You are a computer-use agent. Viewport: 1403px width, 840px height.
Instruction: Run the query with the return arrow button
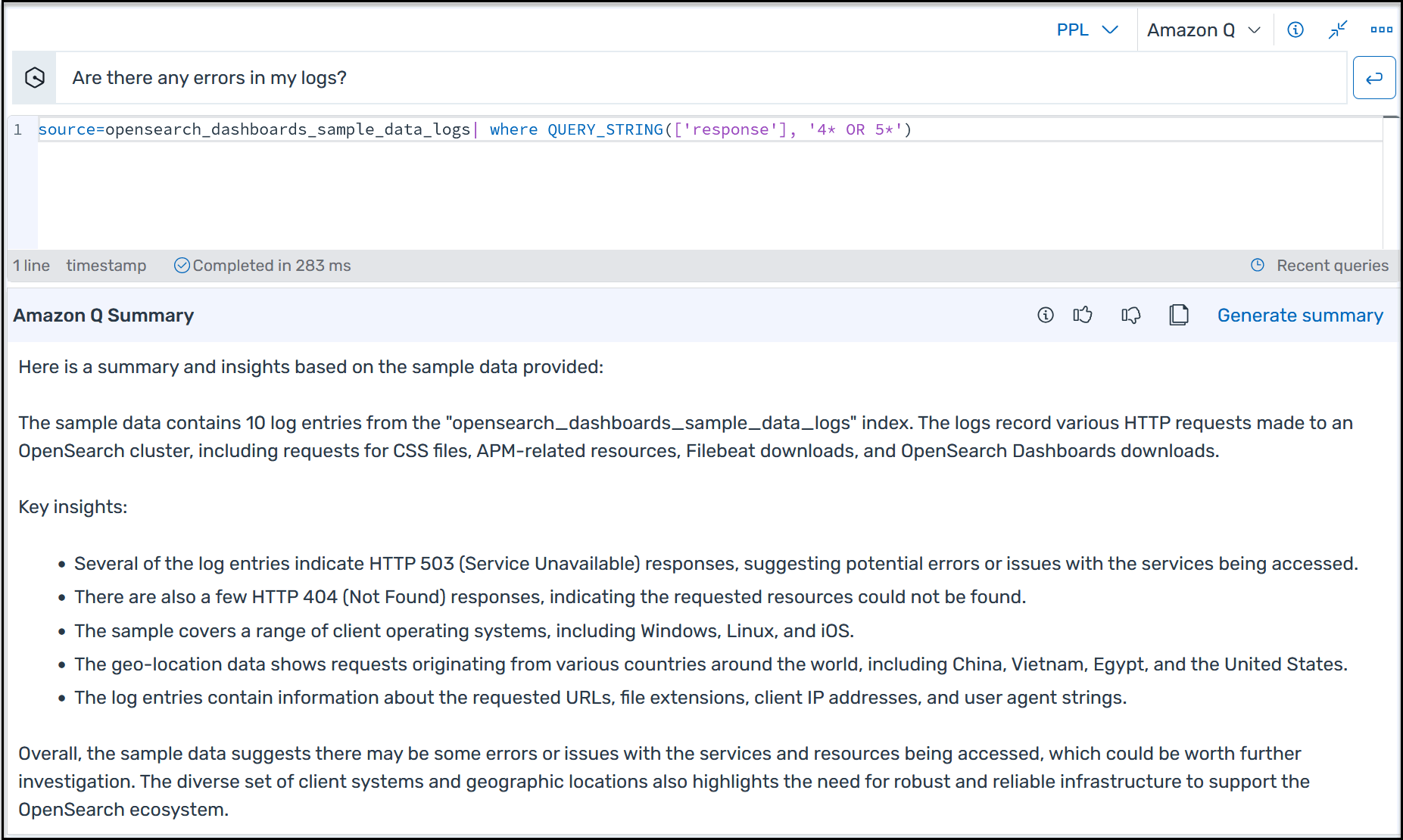coord(1374,77)
